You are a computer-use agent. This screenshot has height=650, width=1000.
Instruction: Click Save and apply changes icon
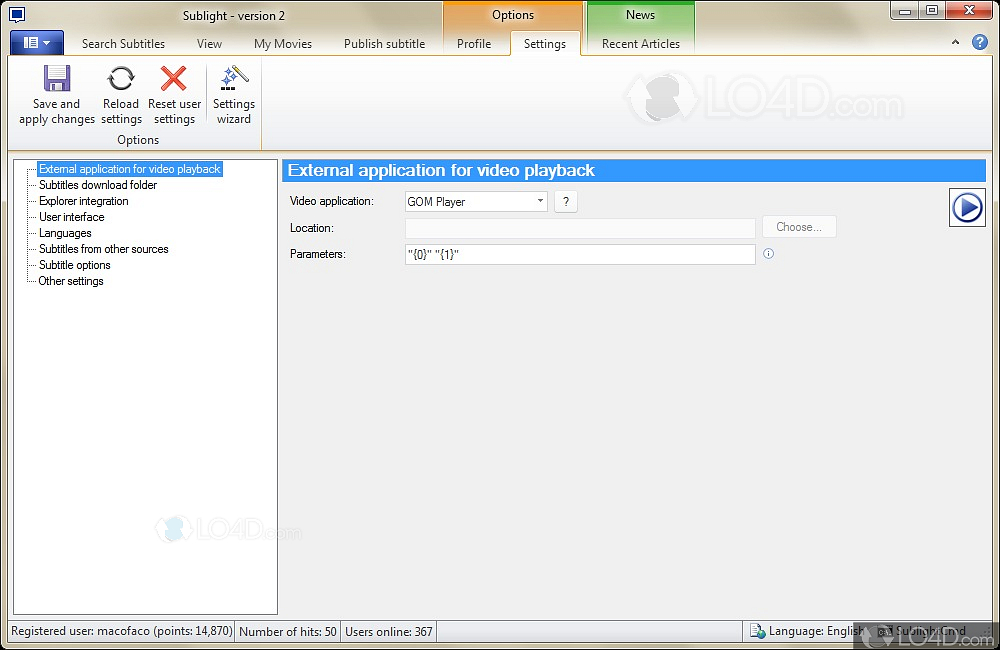[x=57, y=80]
